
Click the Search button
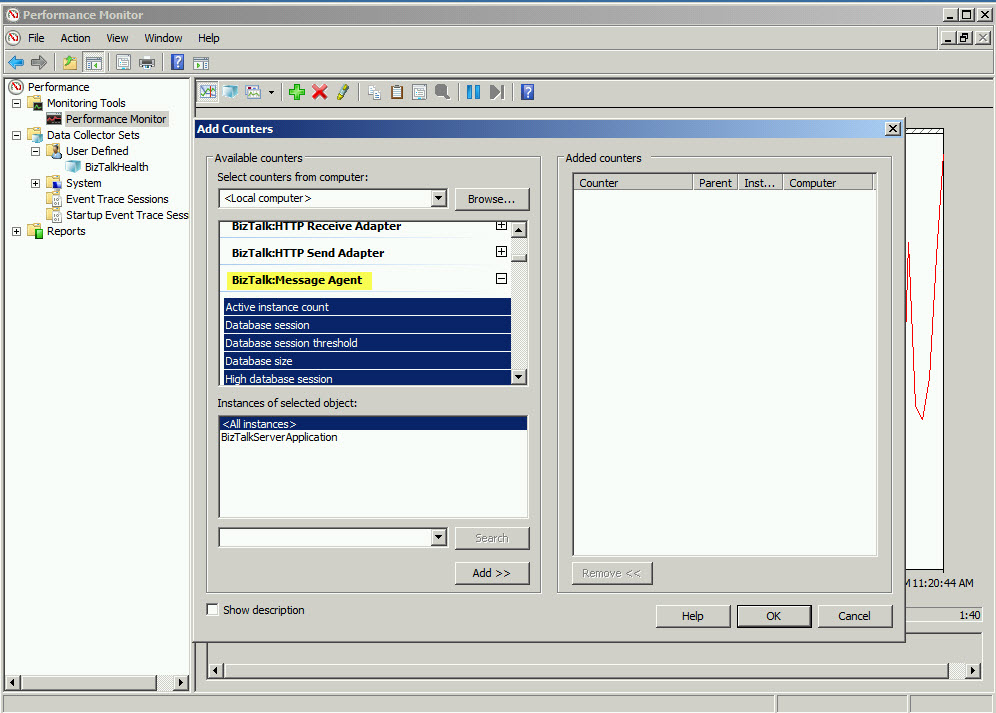tap(492, 538)
